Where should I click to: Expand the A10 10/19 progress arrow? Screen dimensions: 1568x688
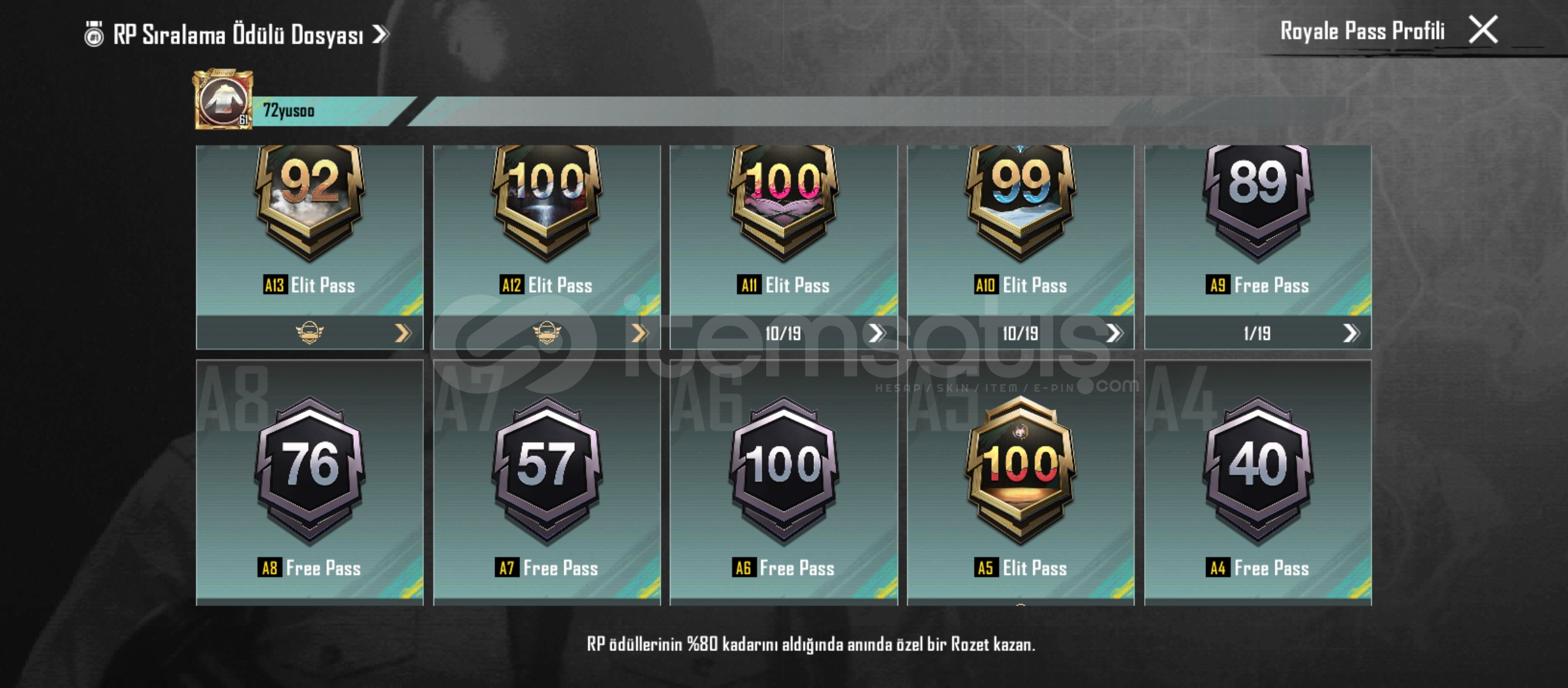tap(1114, 333)
